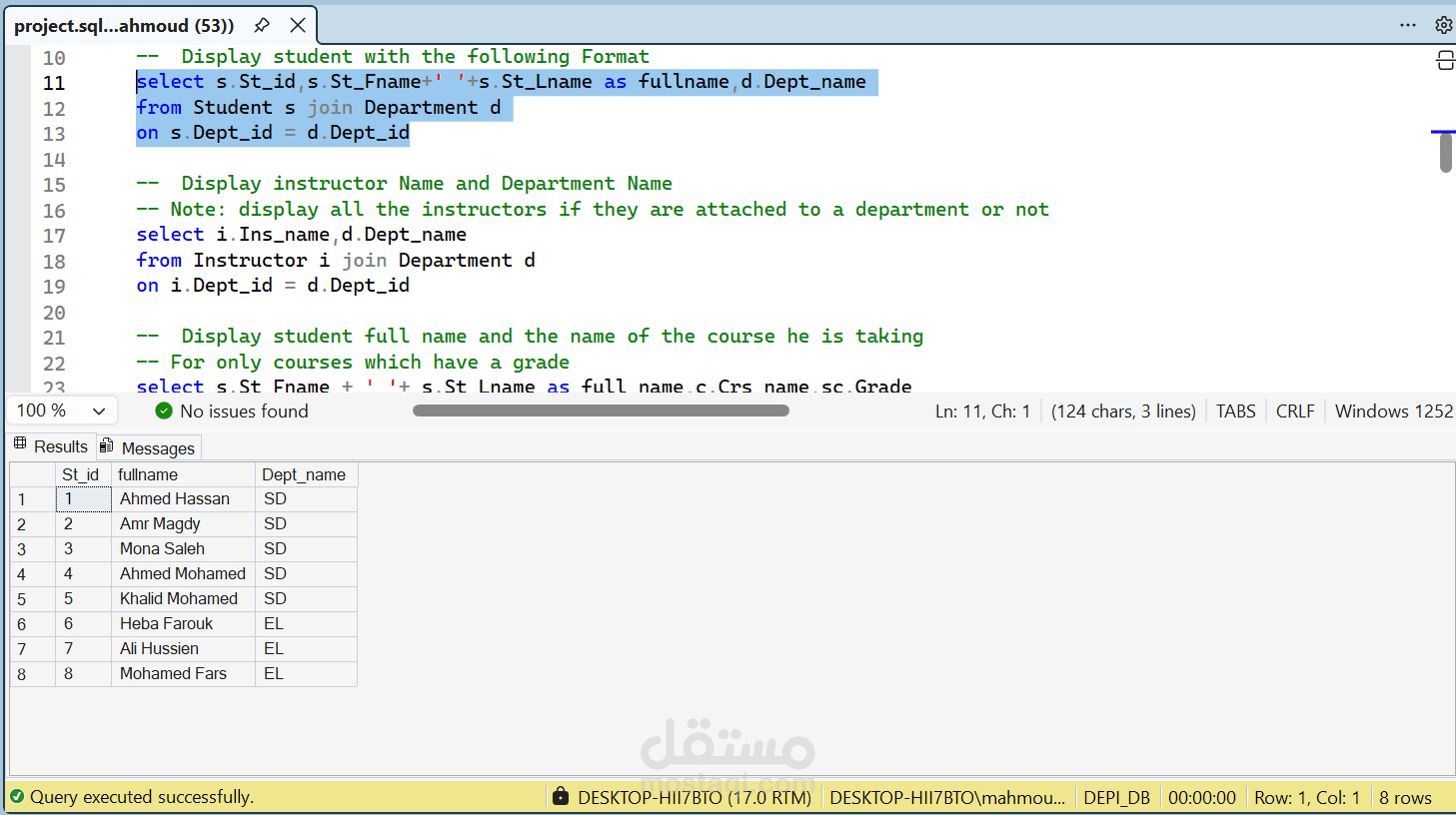
Task: Click the TABS indentation indicator
Action: tap(1235, 410)
